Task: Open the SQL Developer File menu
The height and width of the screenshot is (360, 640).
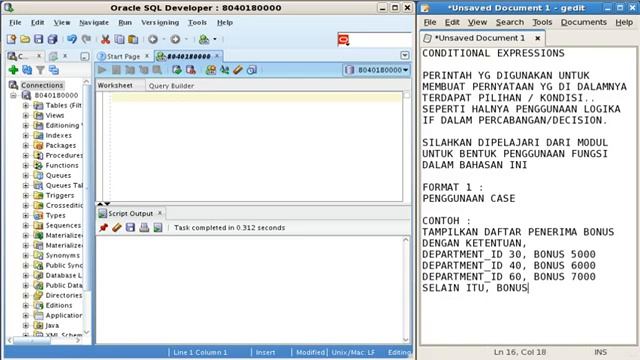Action: pos(15,22)
